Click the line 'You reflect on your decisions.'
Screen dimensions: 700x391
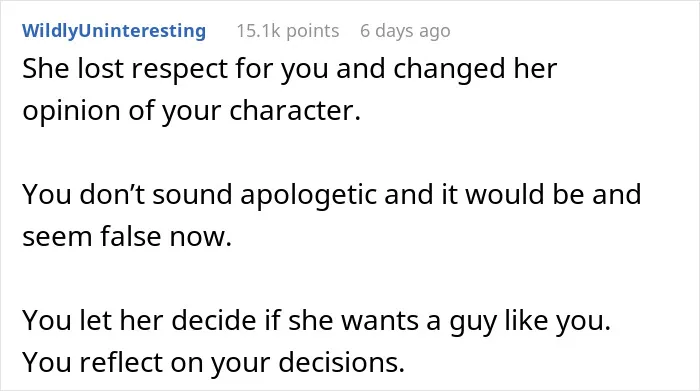point(213,362)
